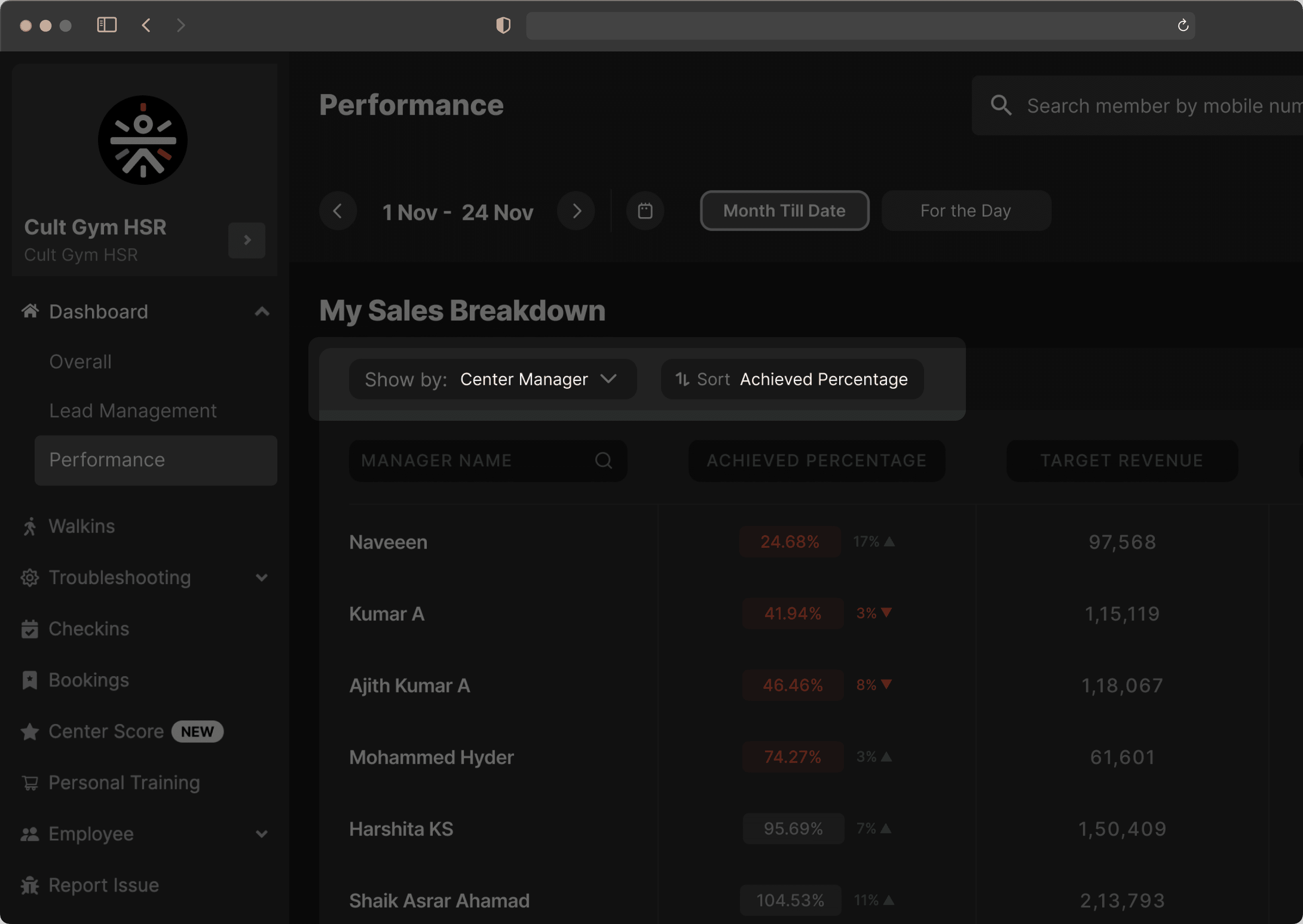Viewport: 1303px width, 924px height.
Task: Select Month Till Date view
Action: tap(784, 210)
